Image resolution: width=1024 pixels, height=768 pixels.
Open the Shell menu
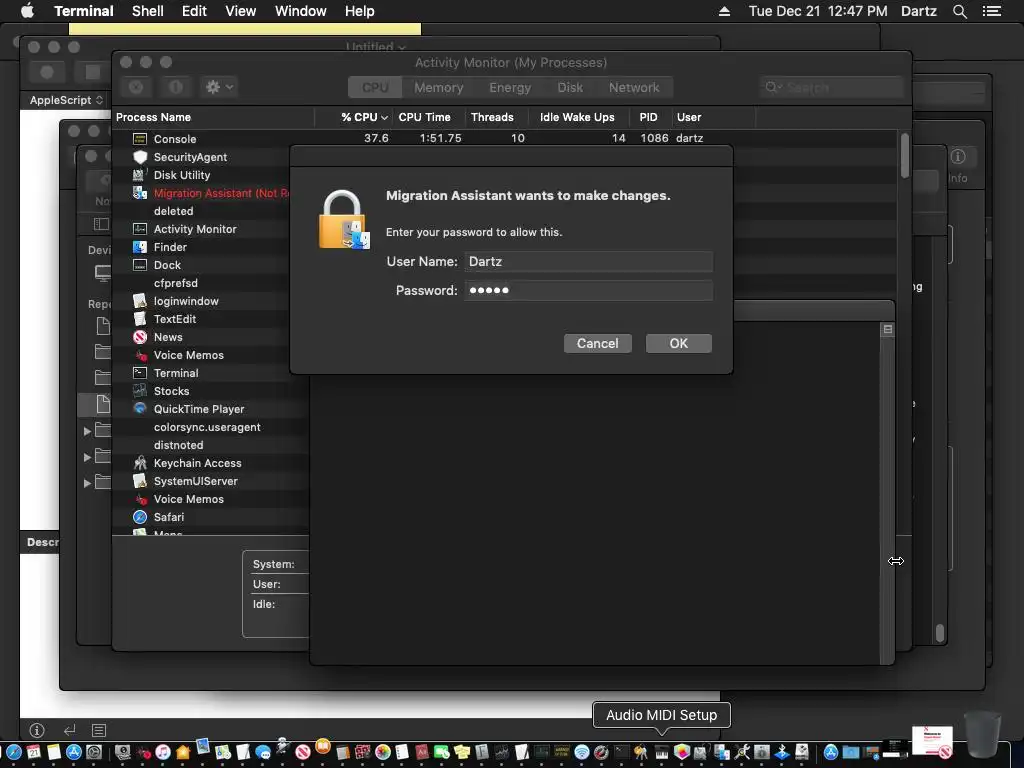point(148,11)
